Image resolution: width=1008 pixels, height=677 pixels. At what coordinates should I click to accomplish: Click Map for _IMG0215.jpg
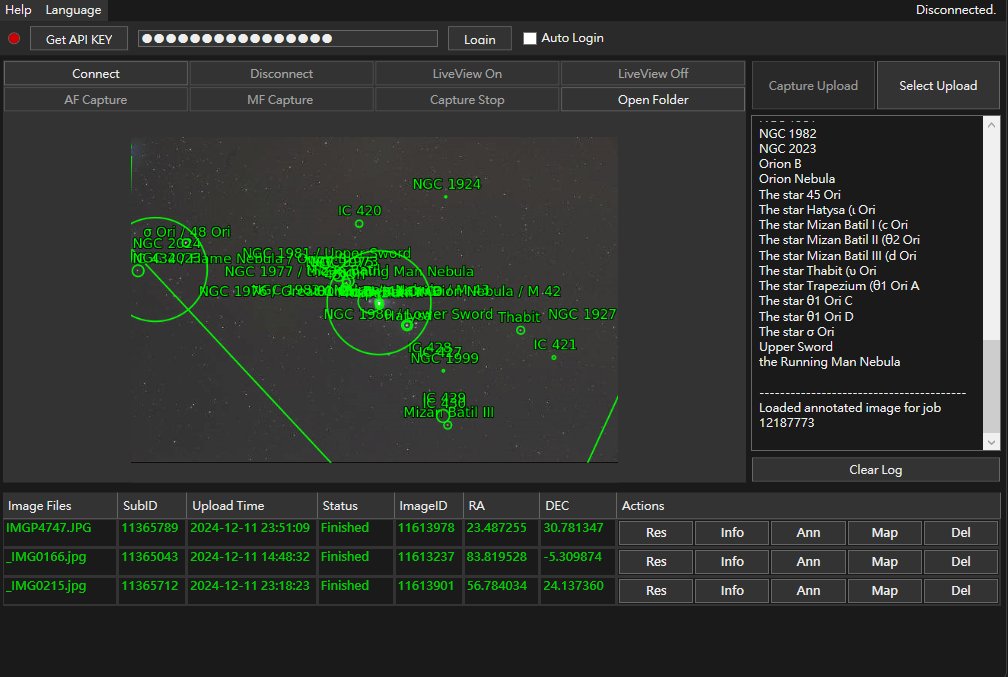pos(885,590)
